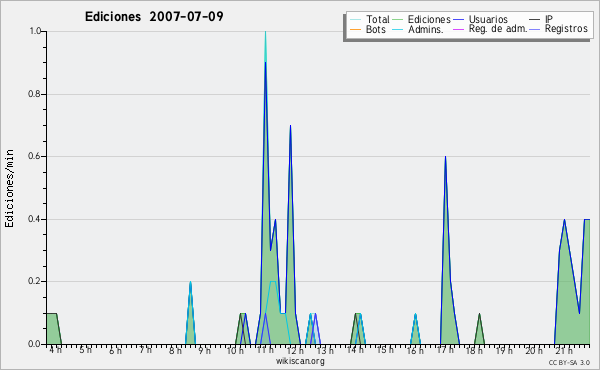This screenshot has width=600, height=370.
Task: Click the 'Ediciones/min' y-axis label
Action: point(9,188)
